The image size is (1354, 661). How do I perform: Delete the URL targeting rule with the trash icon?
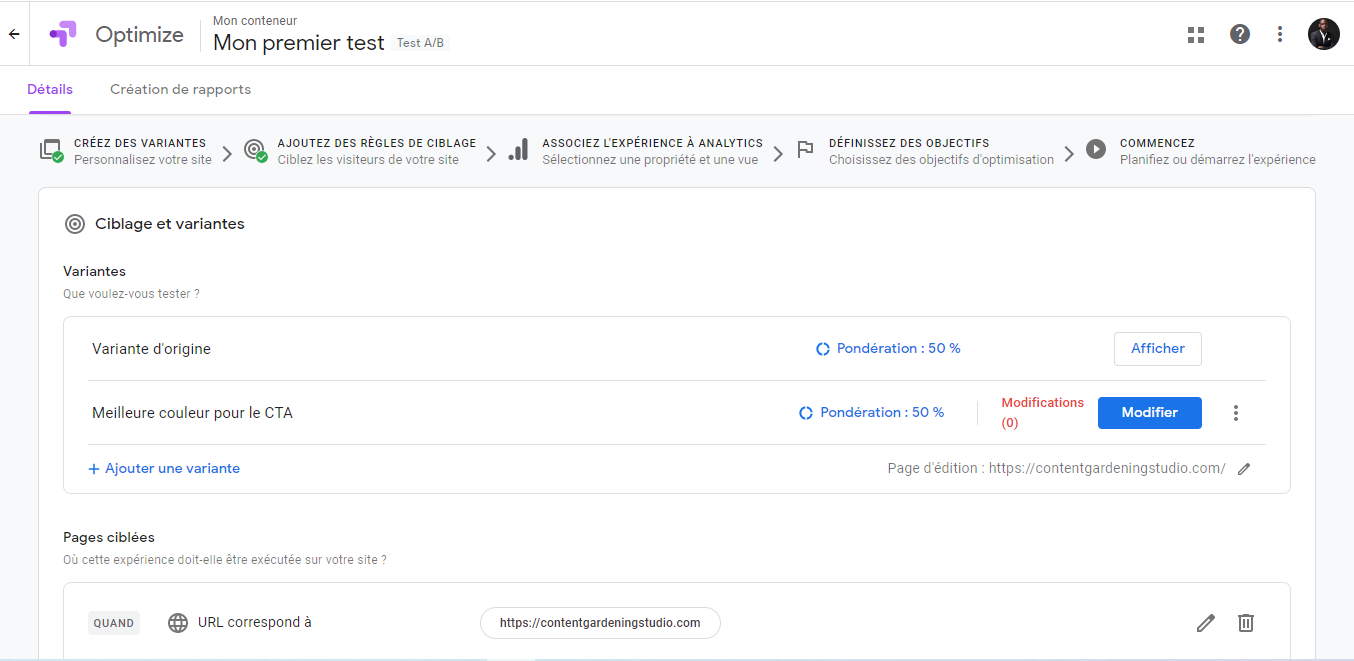pos(1245,622)
